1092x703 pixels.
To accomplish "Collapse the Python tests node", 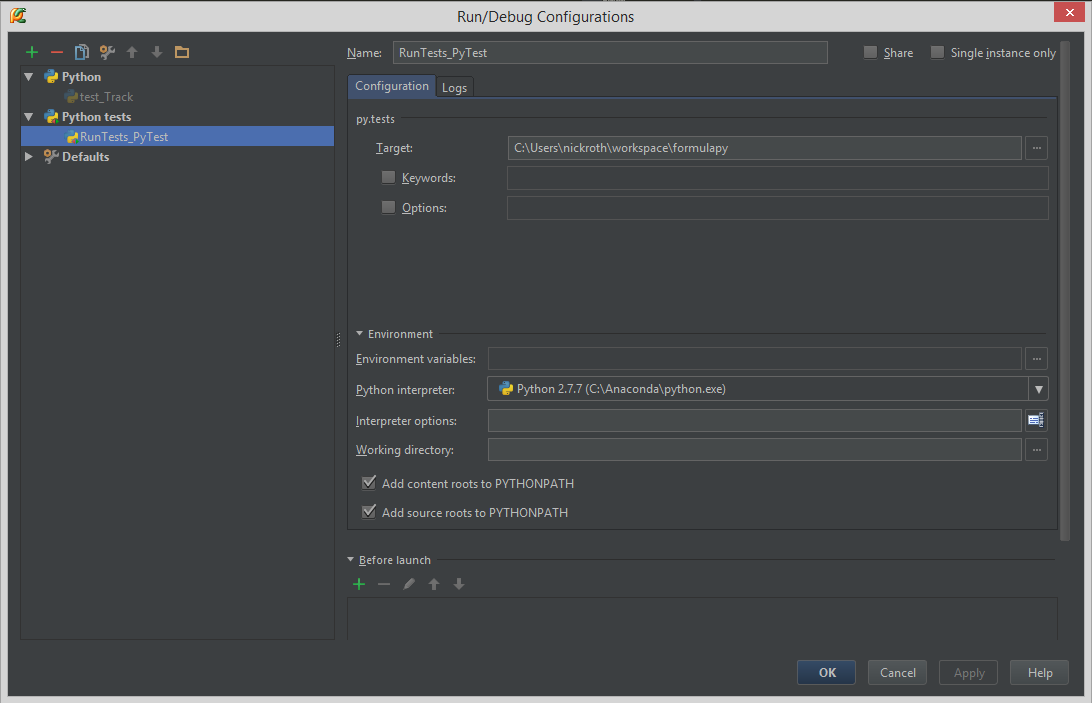I will tap(29, 116).
